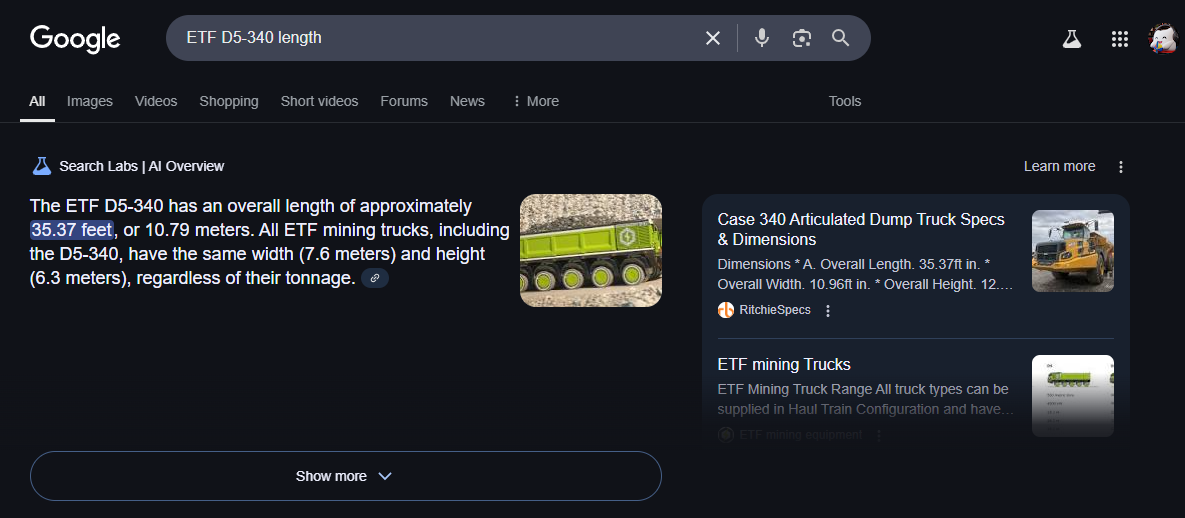Open Google Lens image search

(801, 38)
